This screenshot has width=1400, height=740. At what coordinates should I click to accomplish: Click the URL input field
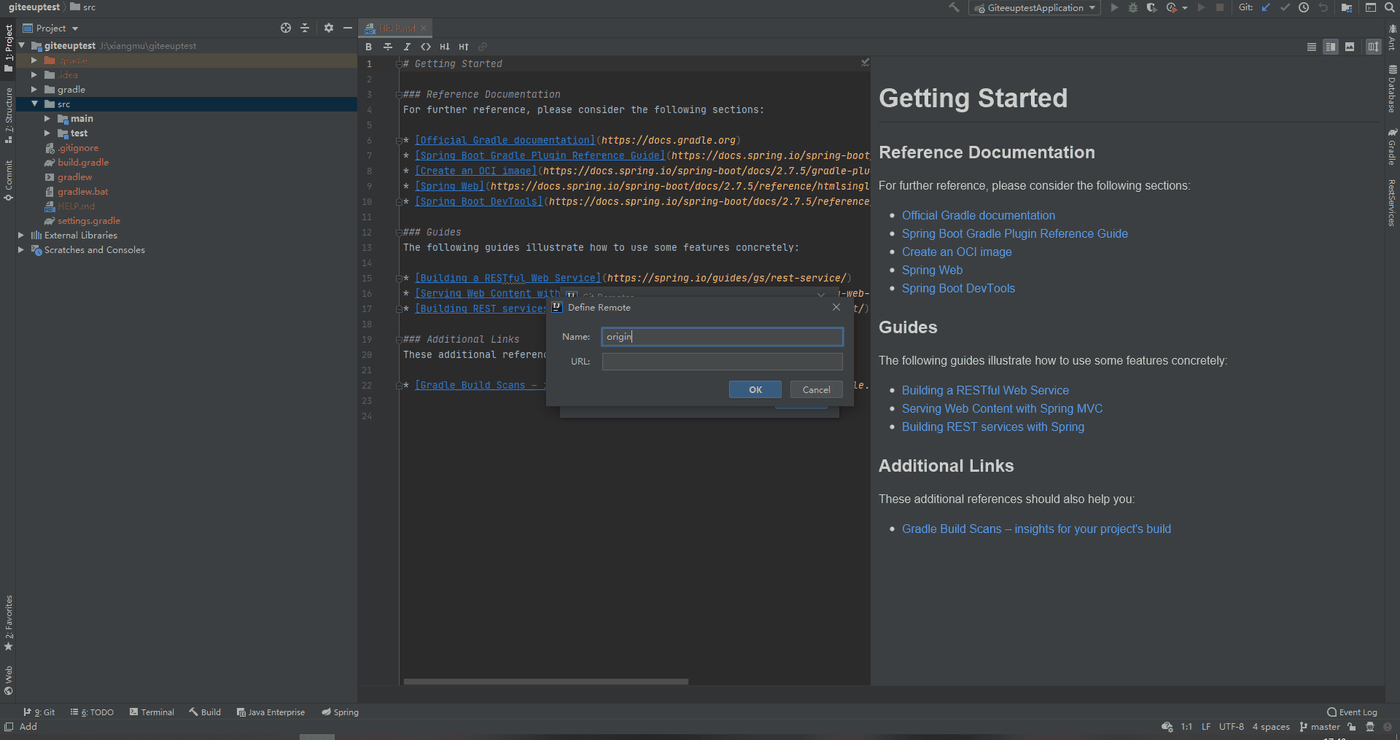click(722, 362)
